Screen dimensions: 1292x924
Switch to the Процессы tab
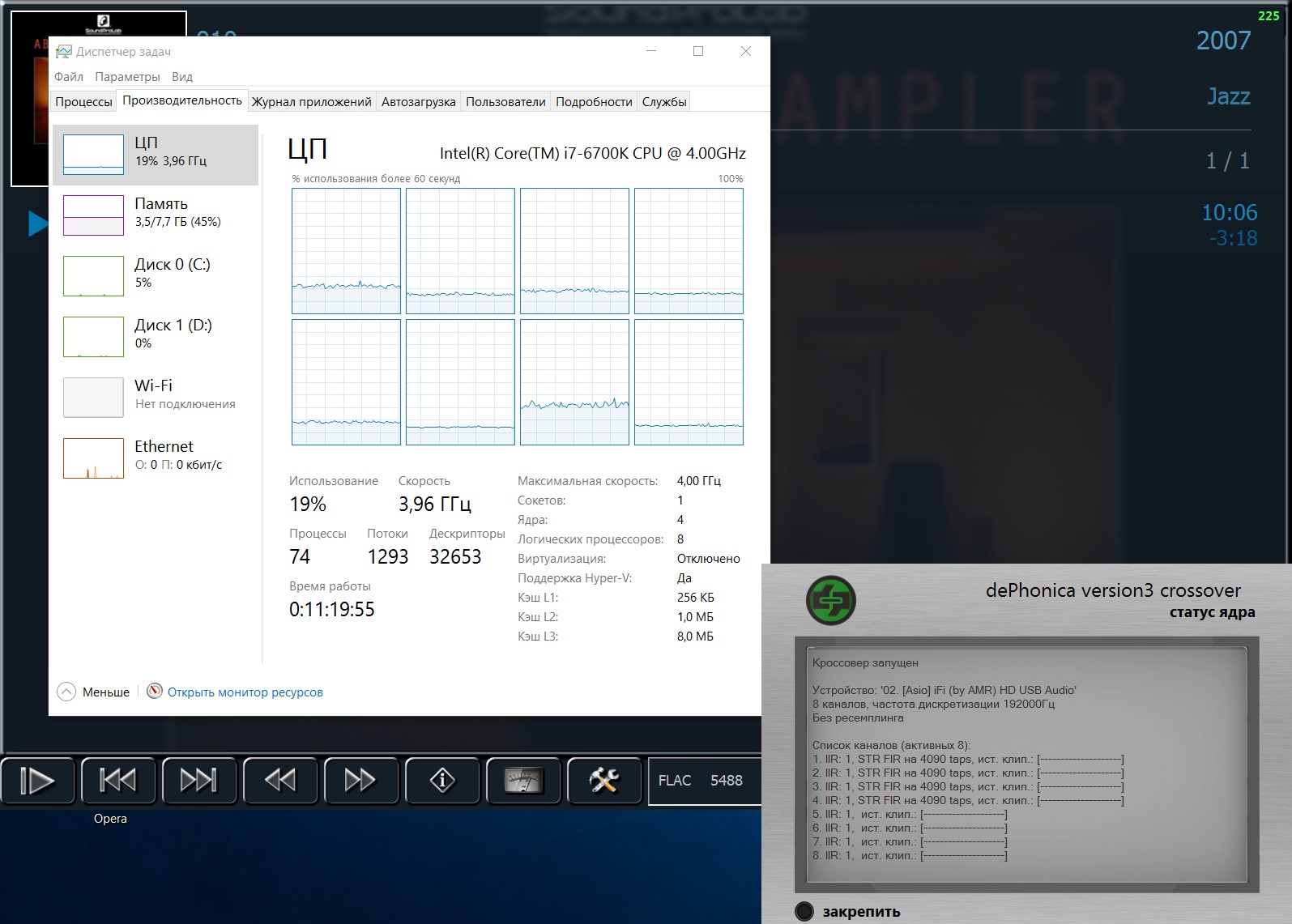(x=83, y=102)
